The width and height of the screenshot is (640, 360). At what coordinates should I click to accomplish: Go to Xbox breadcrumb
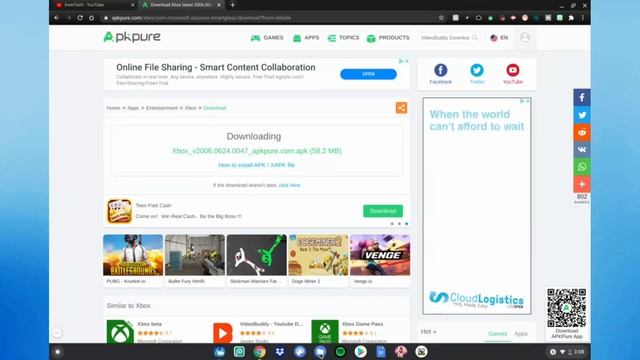(x=190, y=108)
